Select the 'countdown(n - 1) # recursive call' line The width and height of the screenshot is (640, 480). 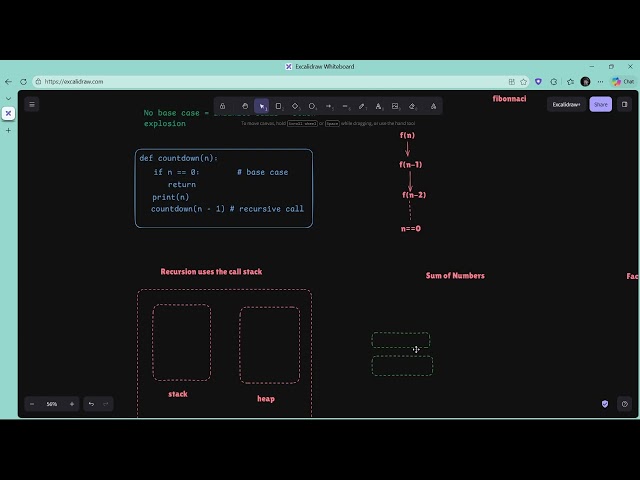[227, 209]
